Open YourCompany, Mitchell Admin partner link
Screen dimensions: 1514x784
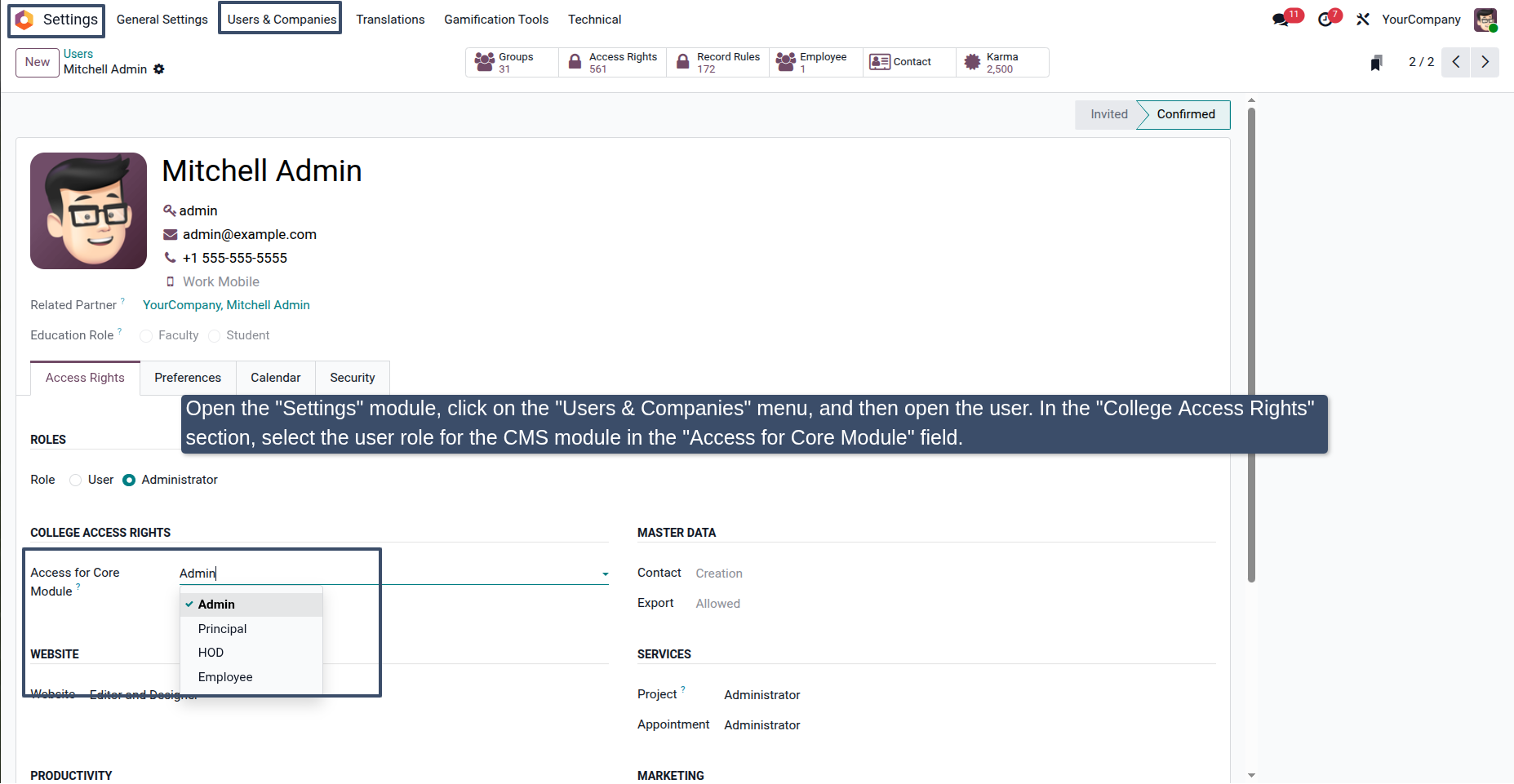point(226,305)
